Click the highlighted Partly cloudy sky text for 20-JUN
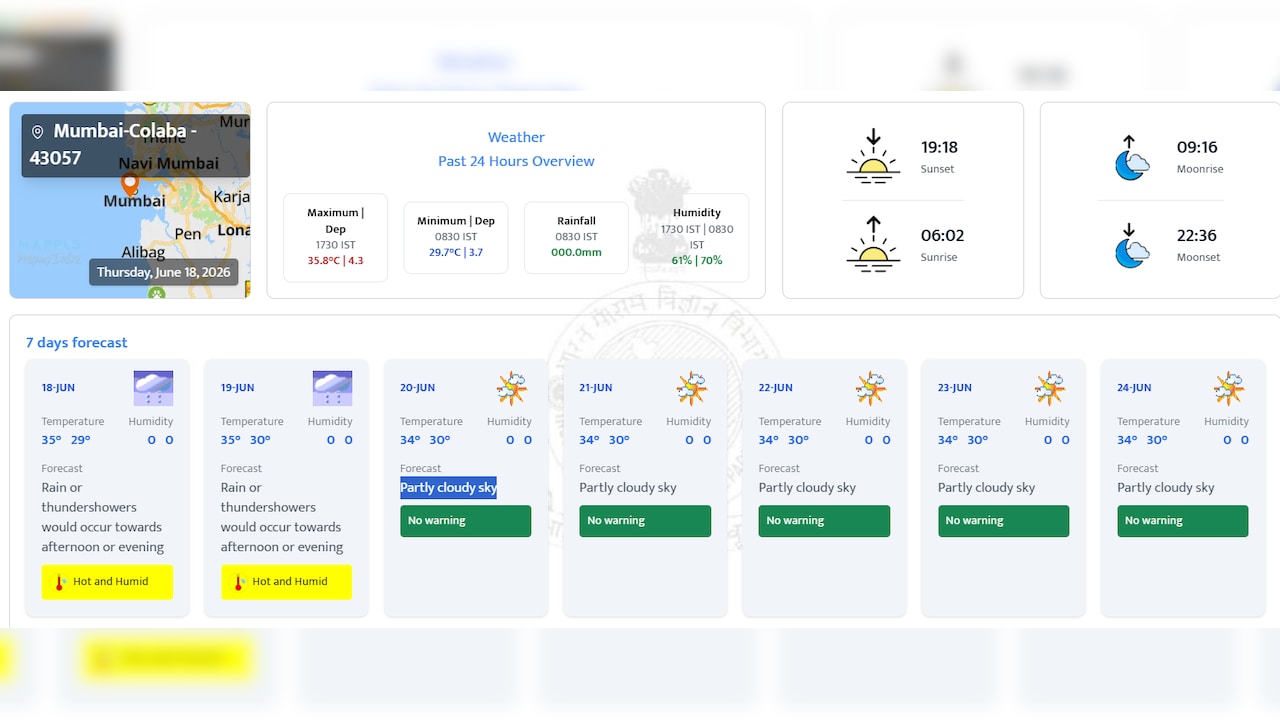 pyautogui.click(x=449, y=488)
